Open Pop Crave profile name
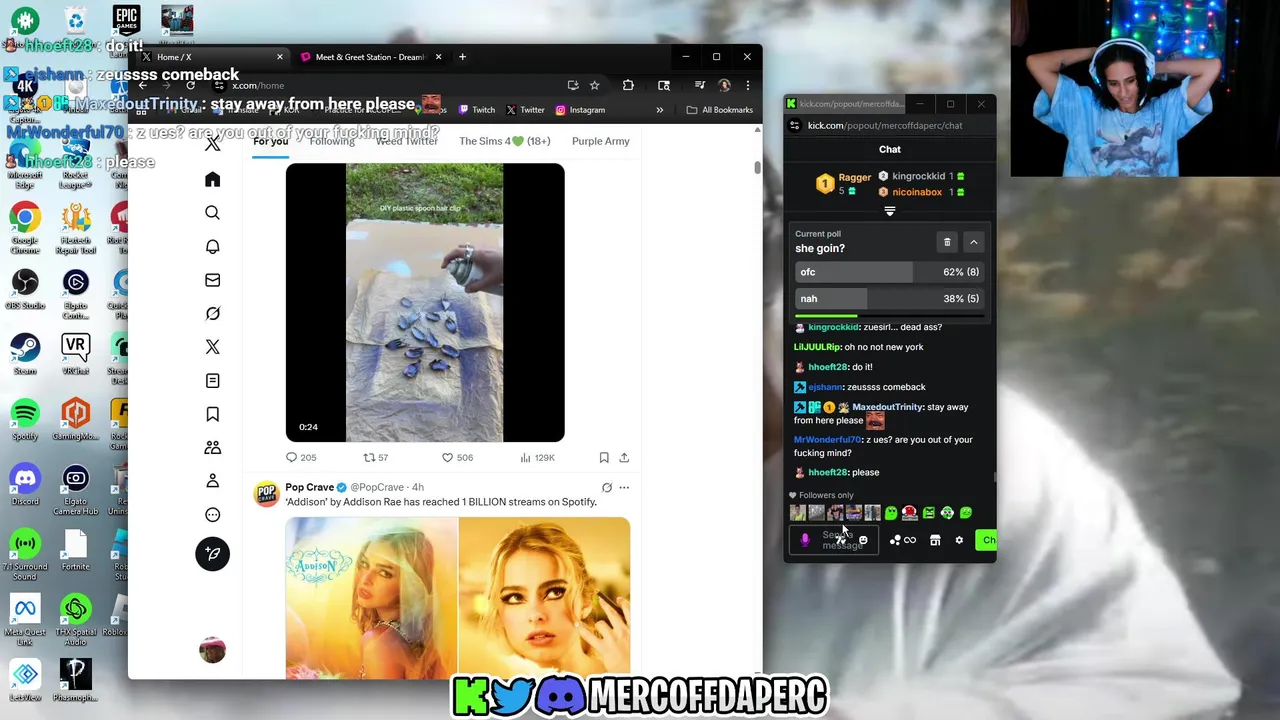1280x720 pixels. (310, 487)
